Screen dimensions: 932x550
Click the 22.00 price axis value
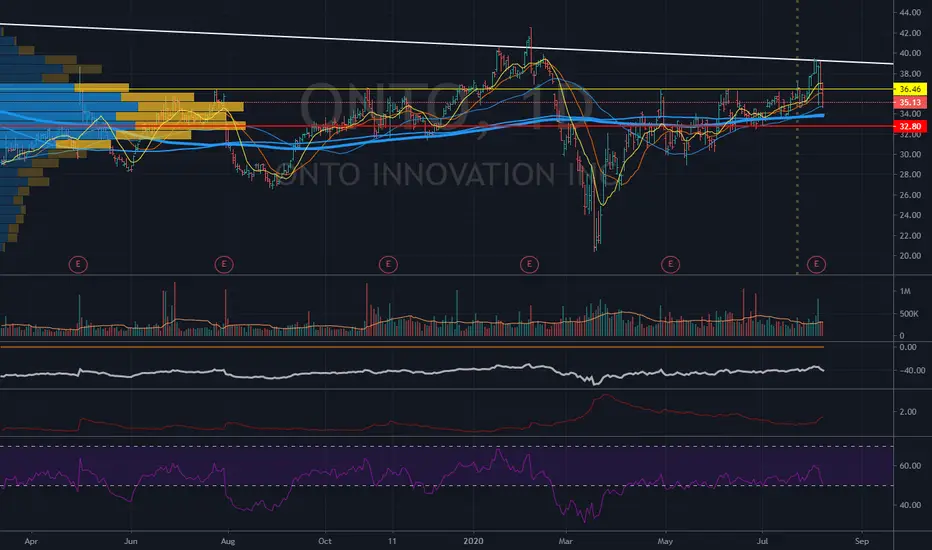910,236
